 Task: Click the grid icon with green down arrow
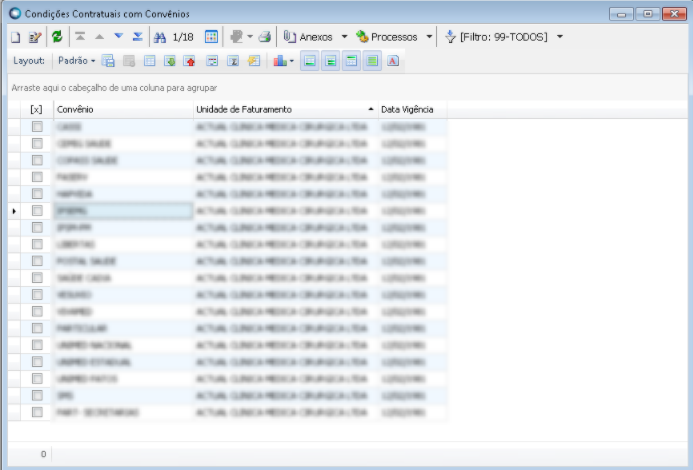point(170,61)
